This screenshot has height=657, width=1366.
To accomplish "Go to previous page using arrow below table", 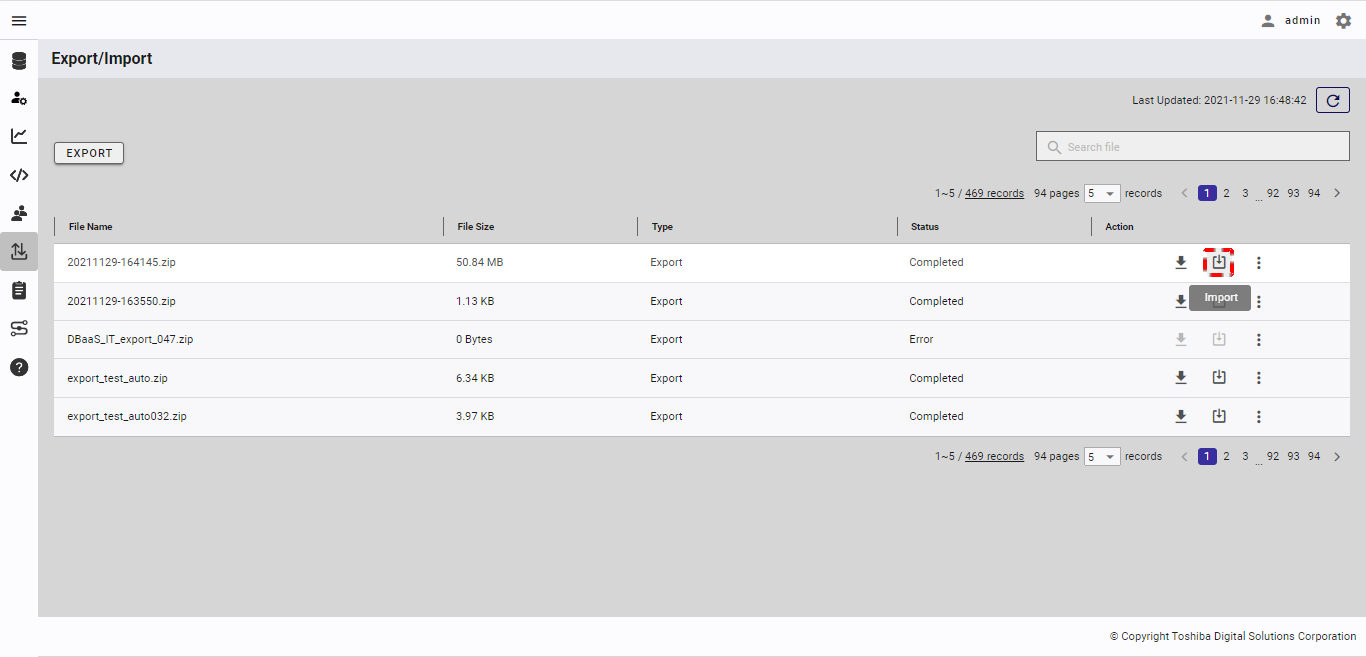I will click(x=1185, y=456).
